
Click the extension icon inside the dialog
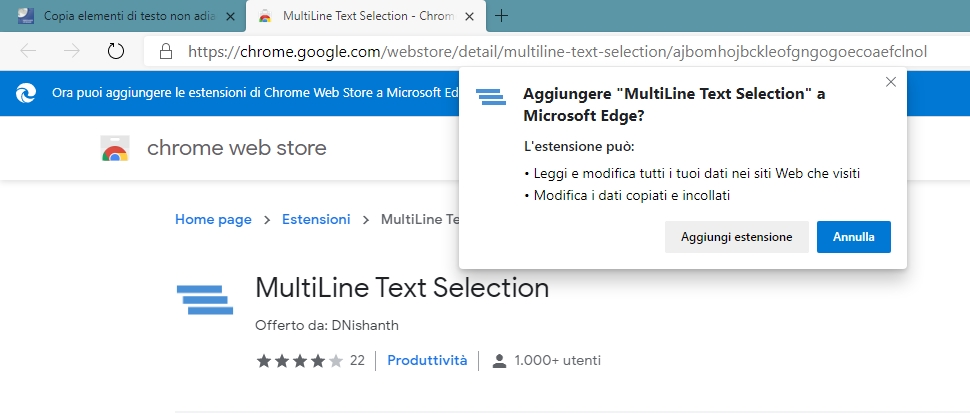point(491,96)
